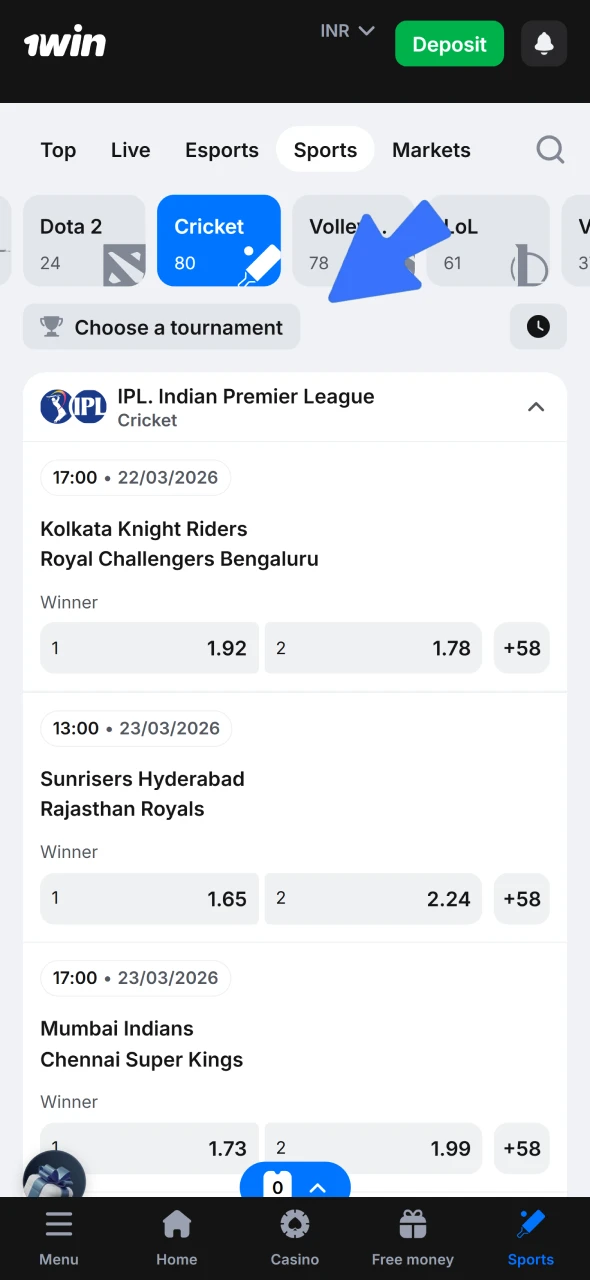Open the promo gift box in the corner
This screenshot has width=590, height=1280.
pos(55,1175)
